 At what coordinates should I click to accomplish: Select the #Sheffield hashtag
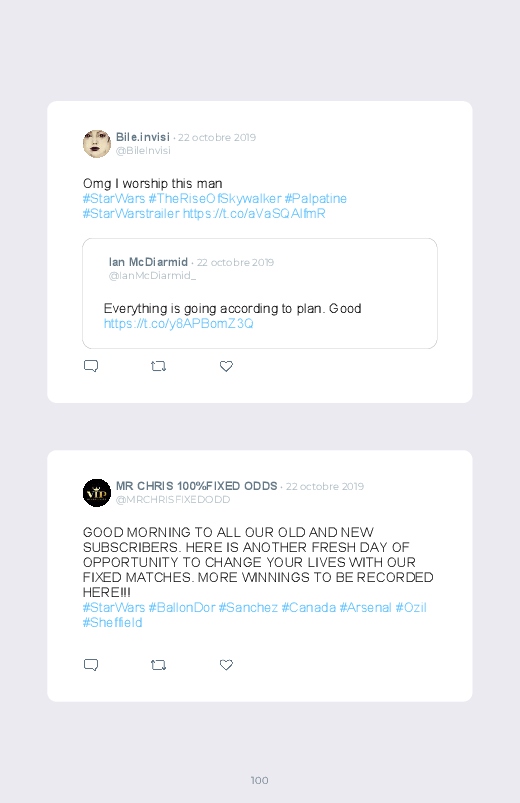tap(113, 623)
